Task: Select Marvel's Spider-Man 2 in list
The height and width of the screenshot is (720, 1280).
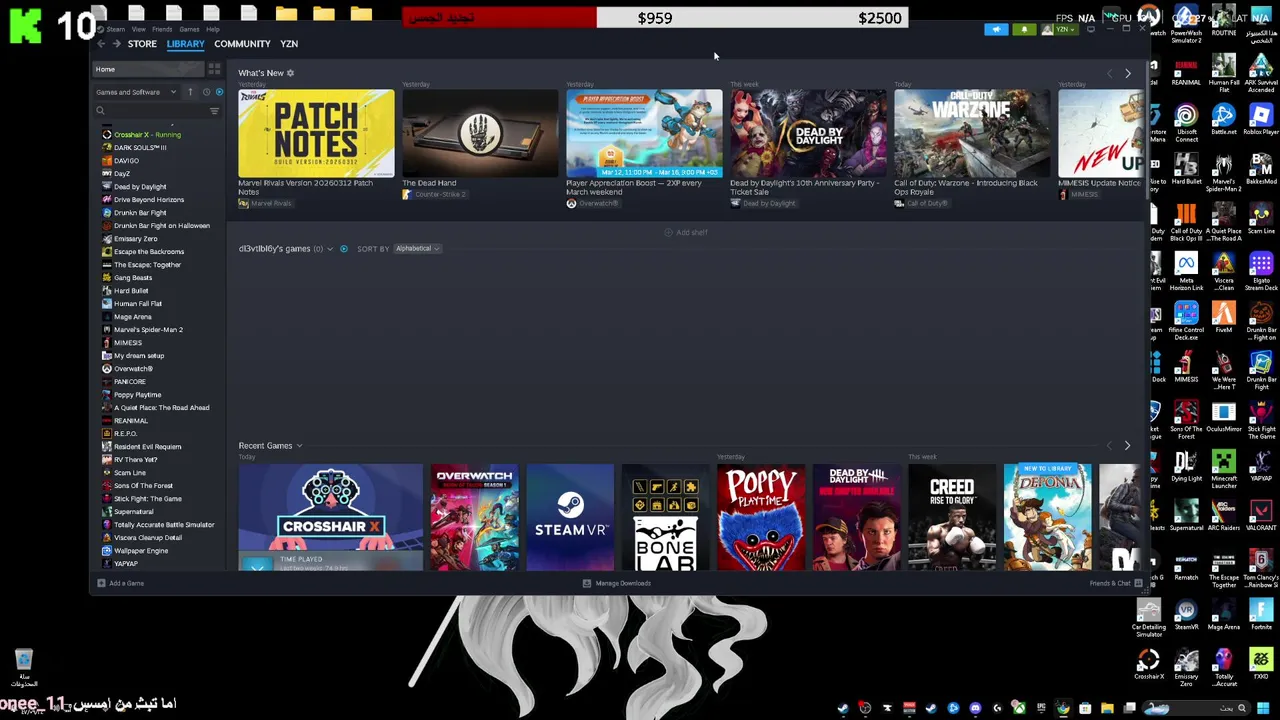Action: (x=148, y=330)
